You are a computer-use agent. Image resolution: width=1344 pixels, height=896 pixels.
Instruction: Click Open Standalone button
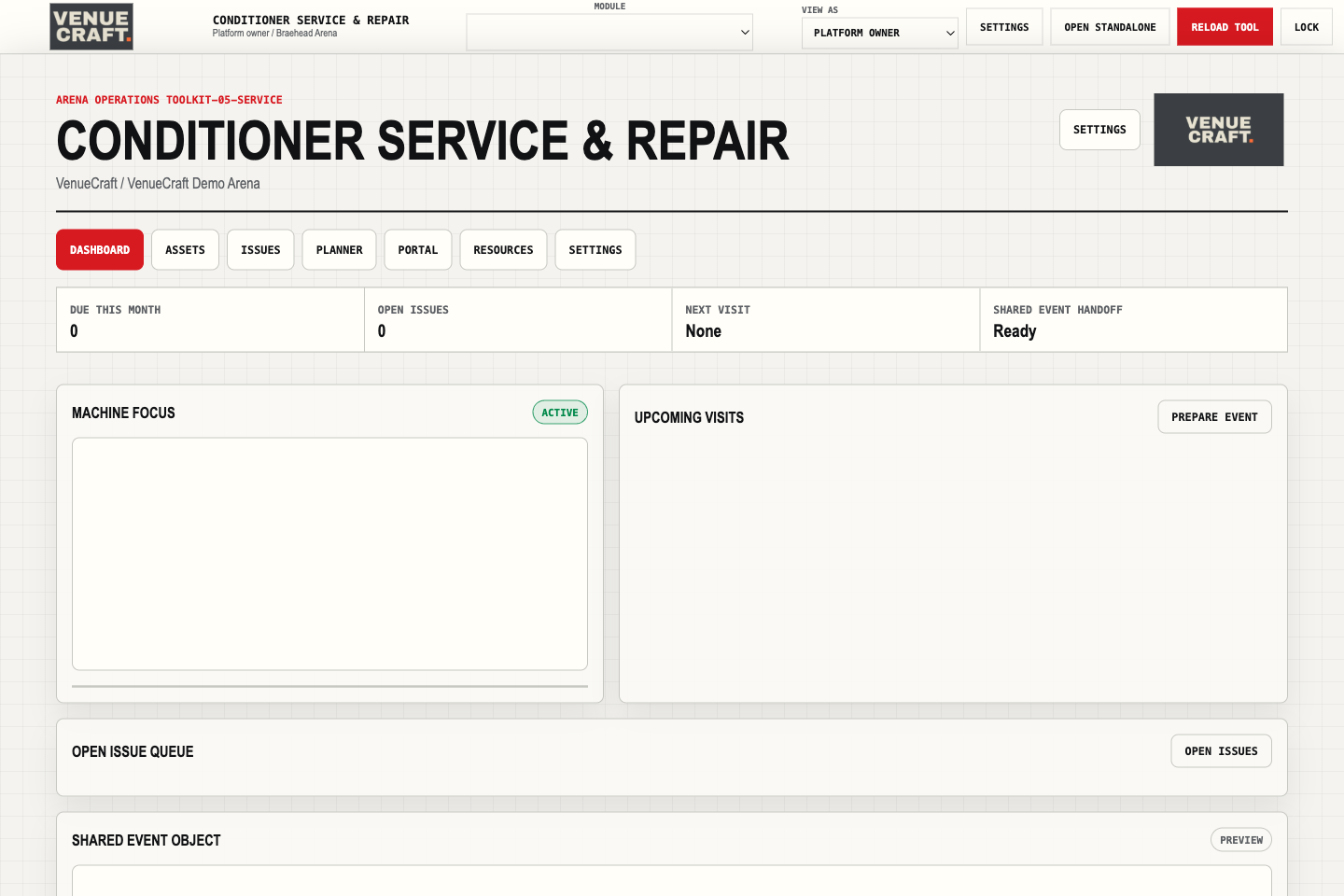[x=1110, y=27]
